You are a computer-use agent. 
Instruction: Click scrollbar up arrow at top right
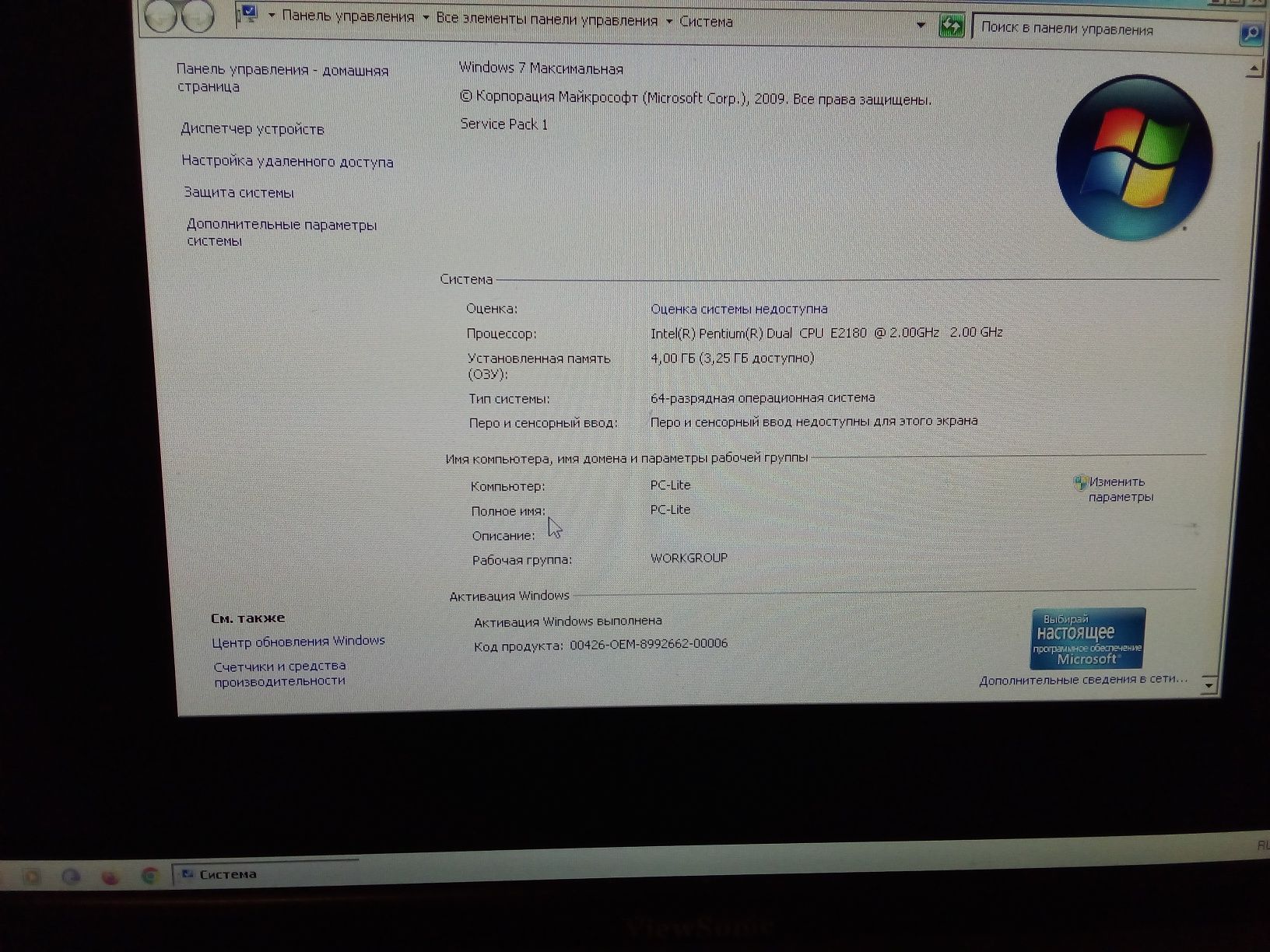1254,70
